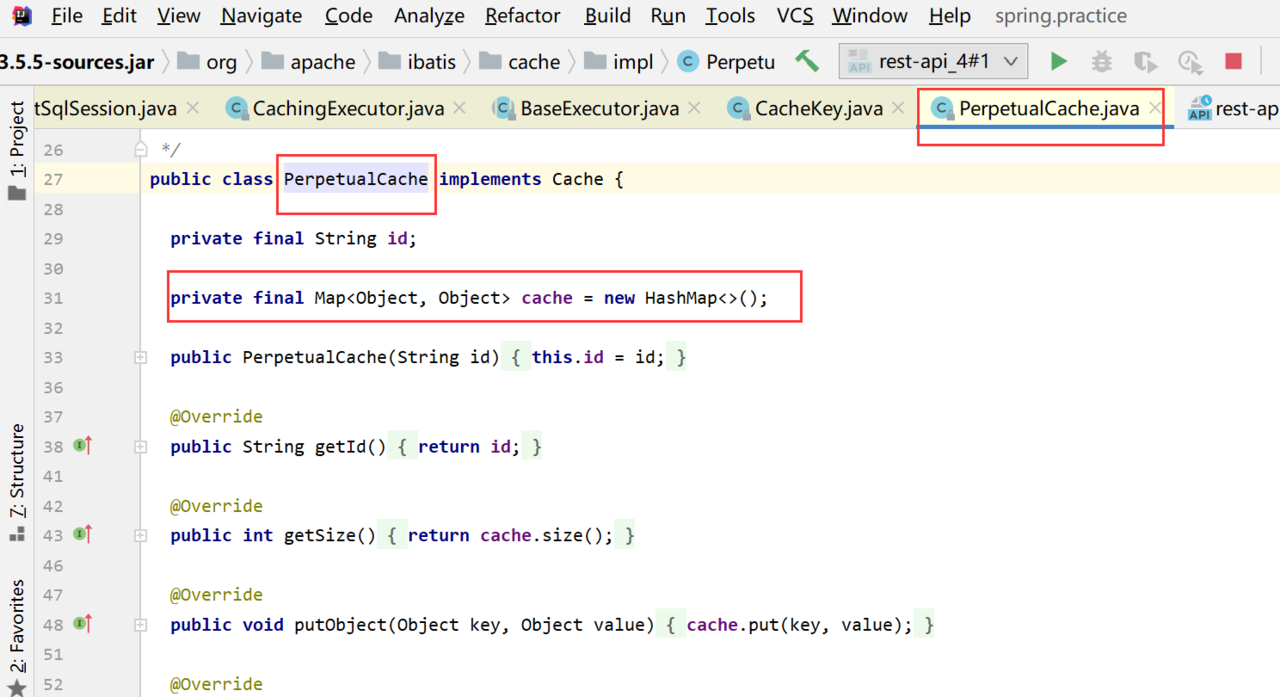
Task: Run the rest-api_4#1 configuration
Action: 1058,62
